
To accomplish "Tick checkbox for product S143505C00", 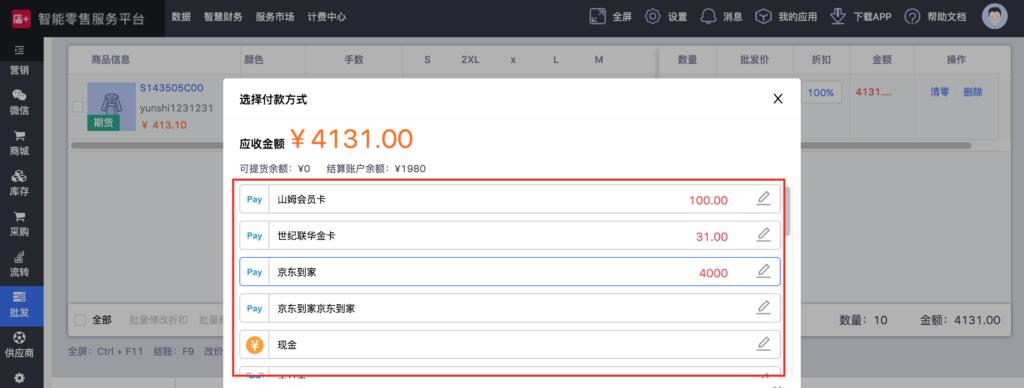I will [x=77, y=106].
